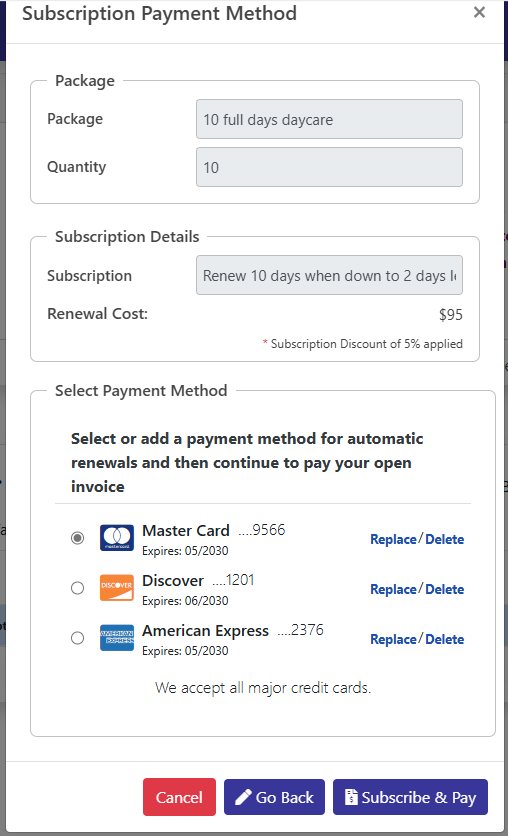Delete the Master Card ending 9566
The image size is (508, 836).
(445, 539)
